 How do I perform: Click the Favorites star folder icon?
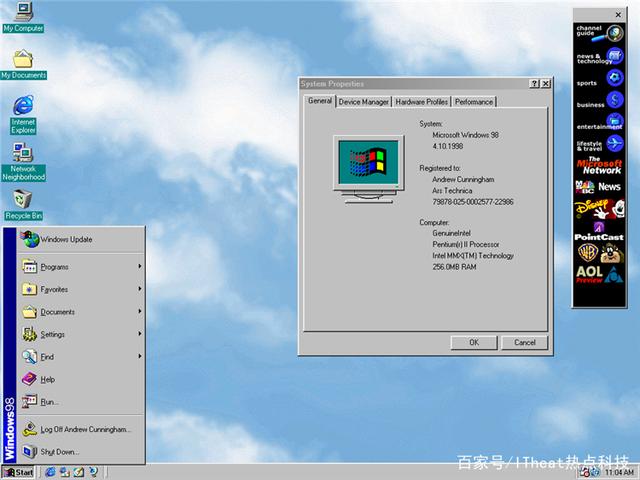tap(29, 289)
